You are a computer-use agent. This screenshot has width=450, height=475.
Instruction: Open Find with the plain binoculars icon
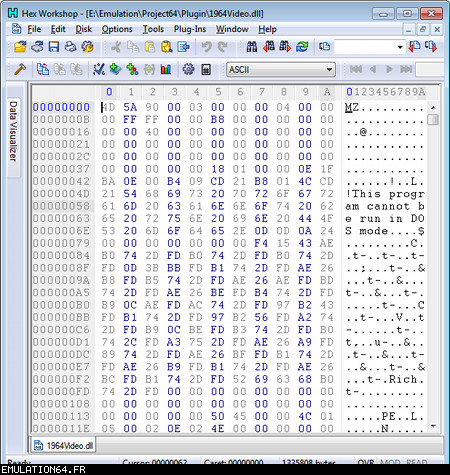pyautogui.click(x=252, y=47)
